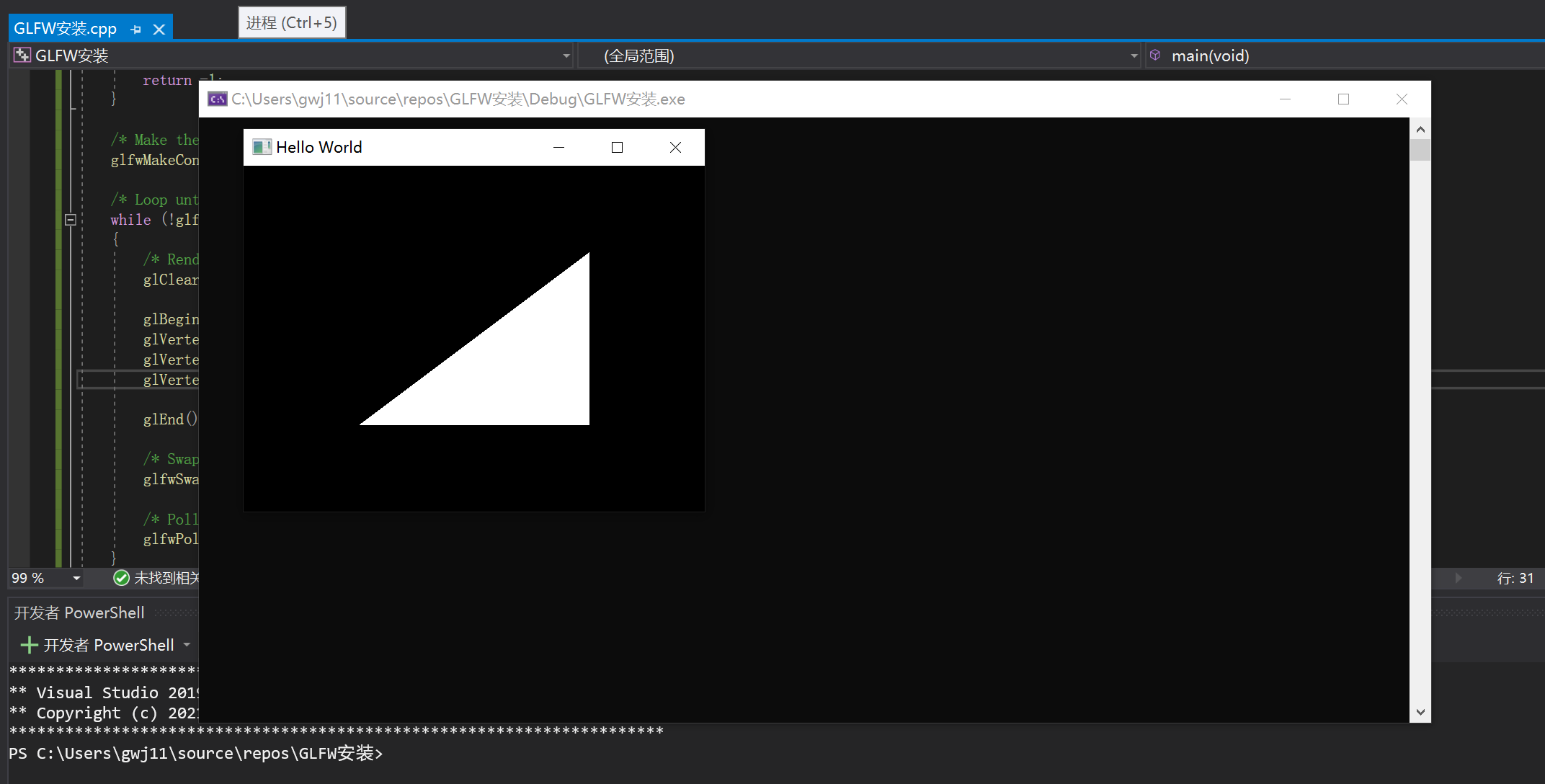Click the Hello World window icon

[262, 147]
